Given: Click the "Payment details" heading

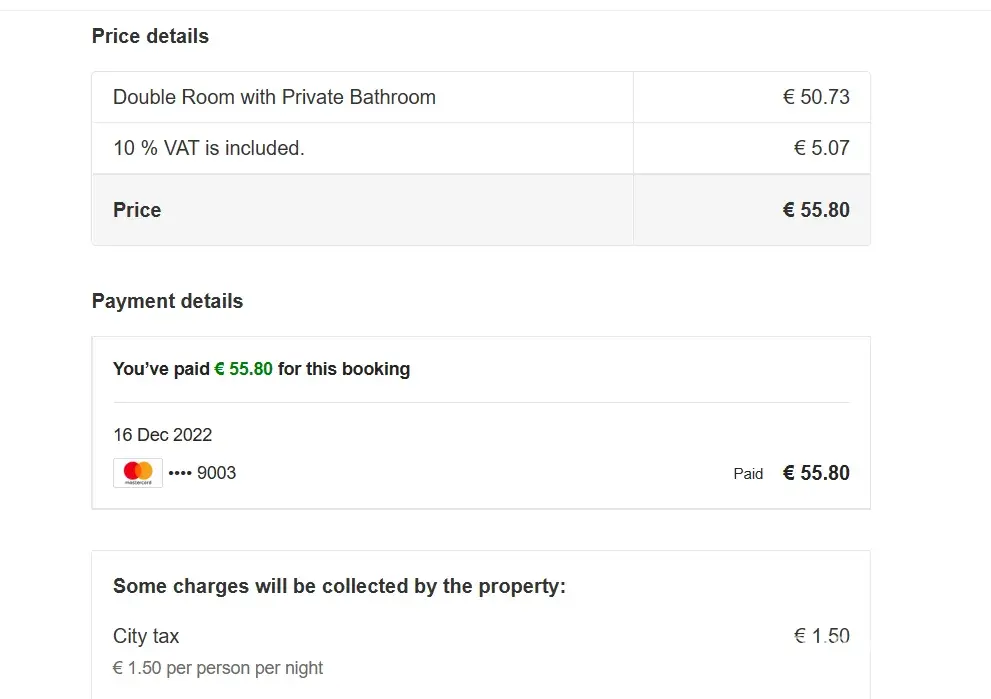Looking at the screenshot, I should [167, 301].
